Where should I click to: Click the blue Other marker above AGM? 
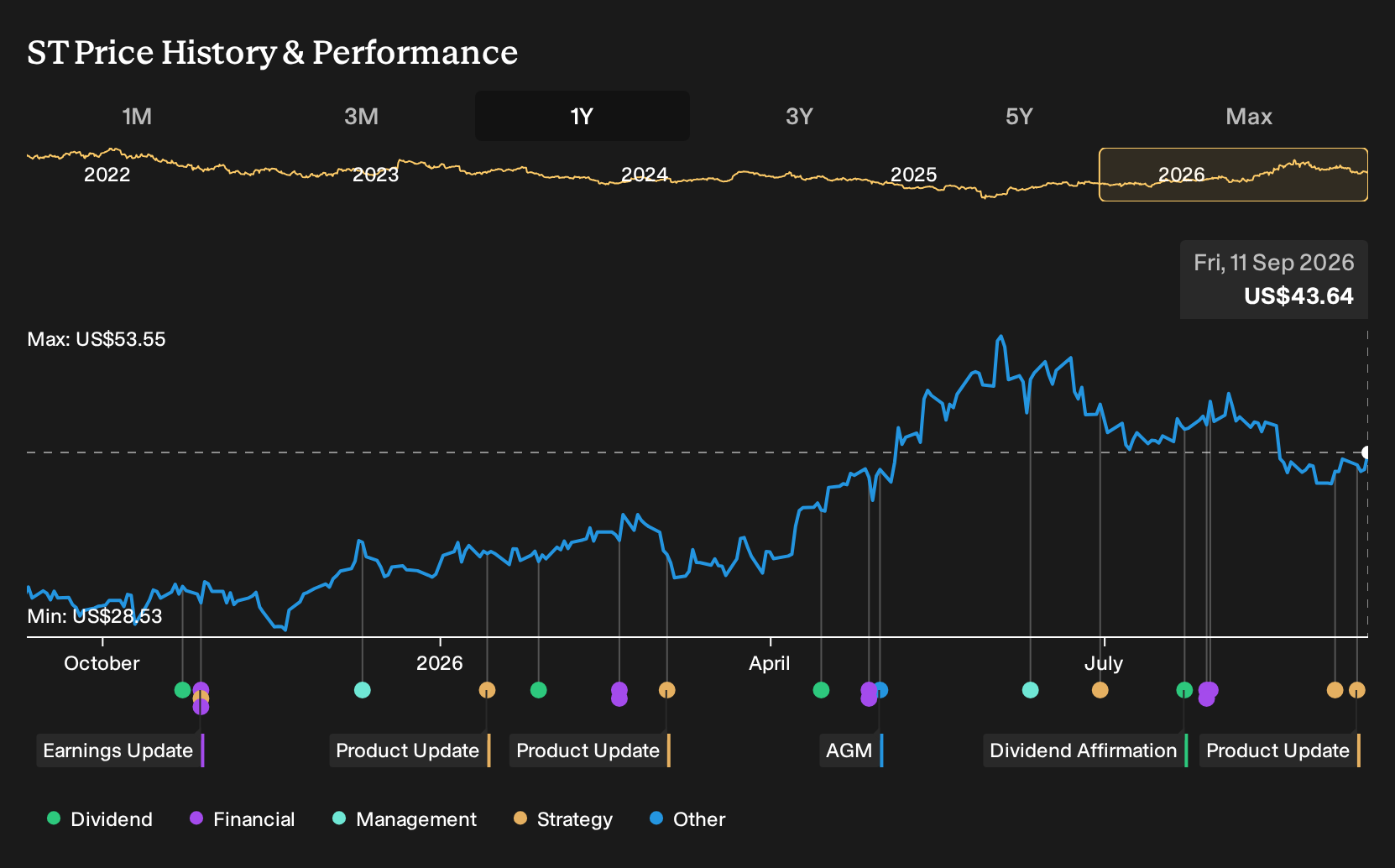pos(880,690)
